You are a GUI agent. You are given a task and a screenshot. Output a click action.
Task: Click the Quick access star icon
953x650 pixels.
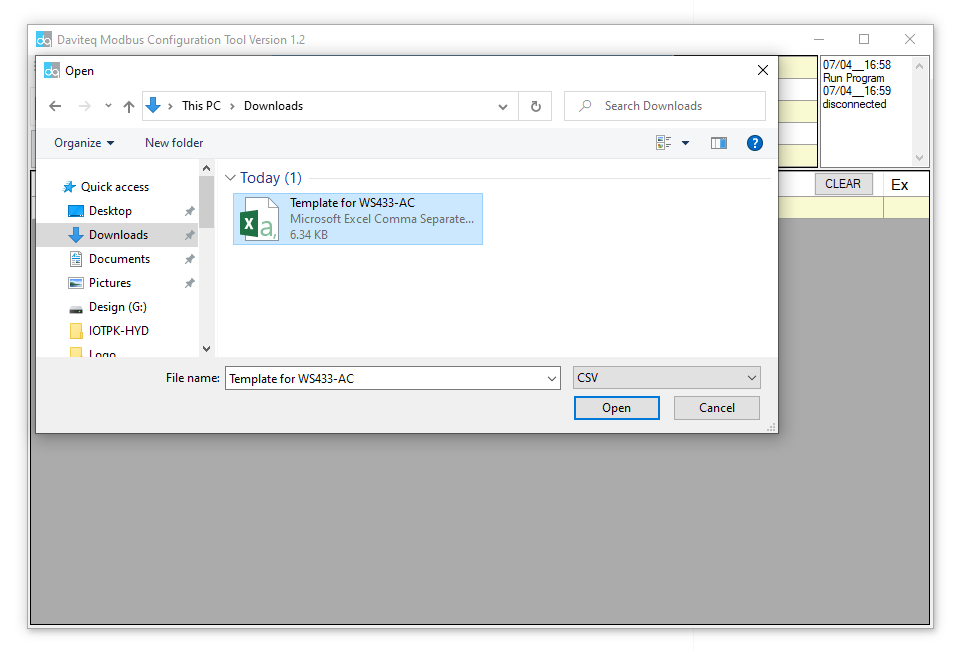69,187
